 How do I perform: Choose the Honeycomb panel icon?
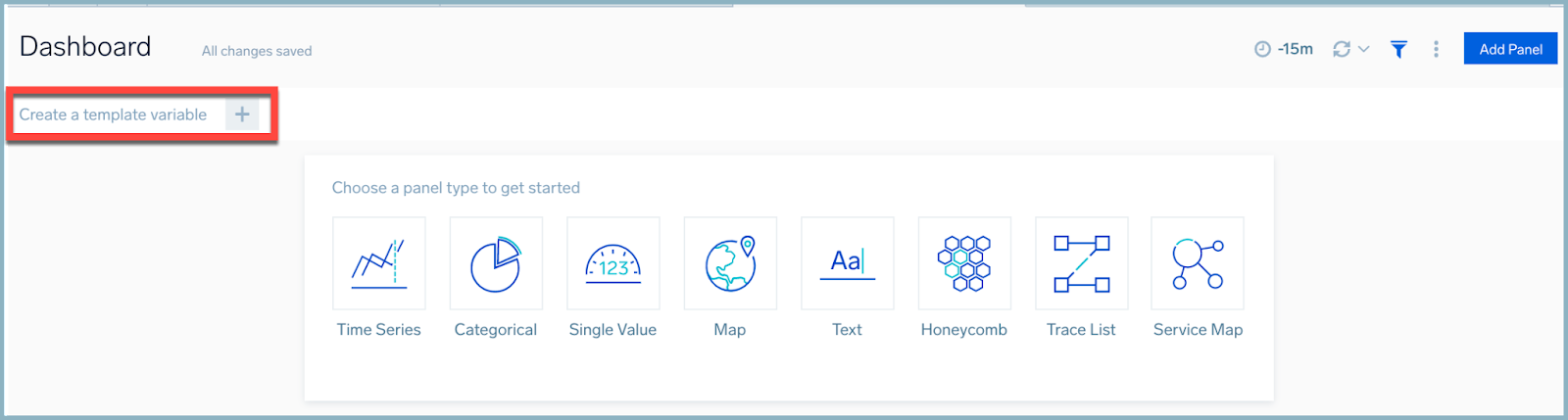point(964,263)
